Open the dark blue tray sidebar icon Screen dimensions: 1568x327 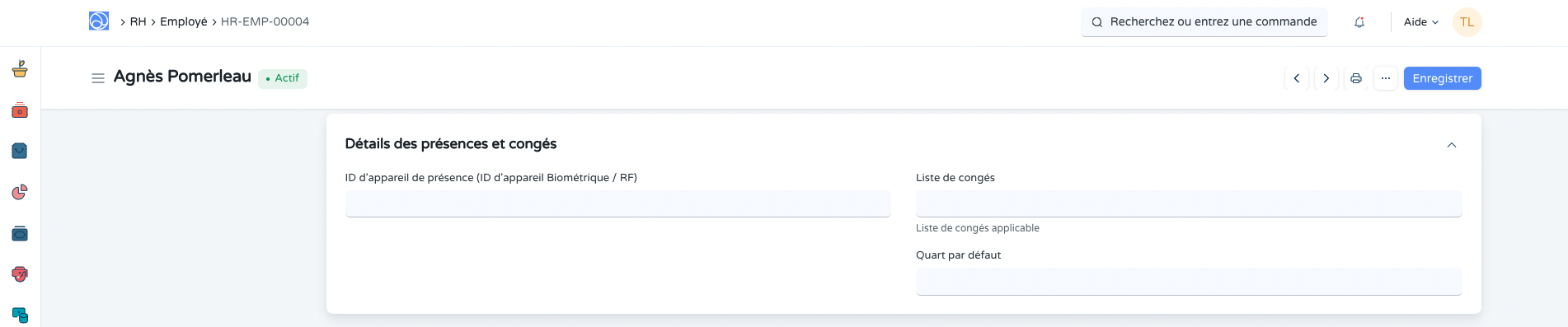[x=20, y=233]
